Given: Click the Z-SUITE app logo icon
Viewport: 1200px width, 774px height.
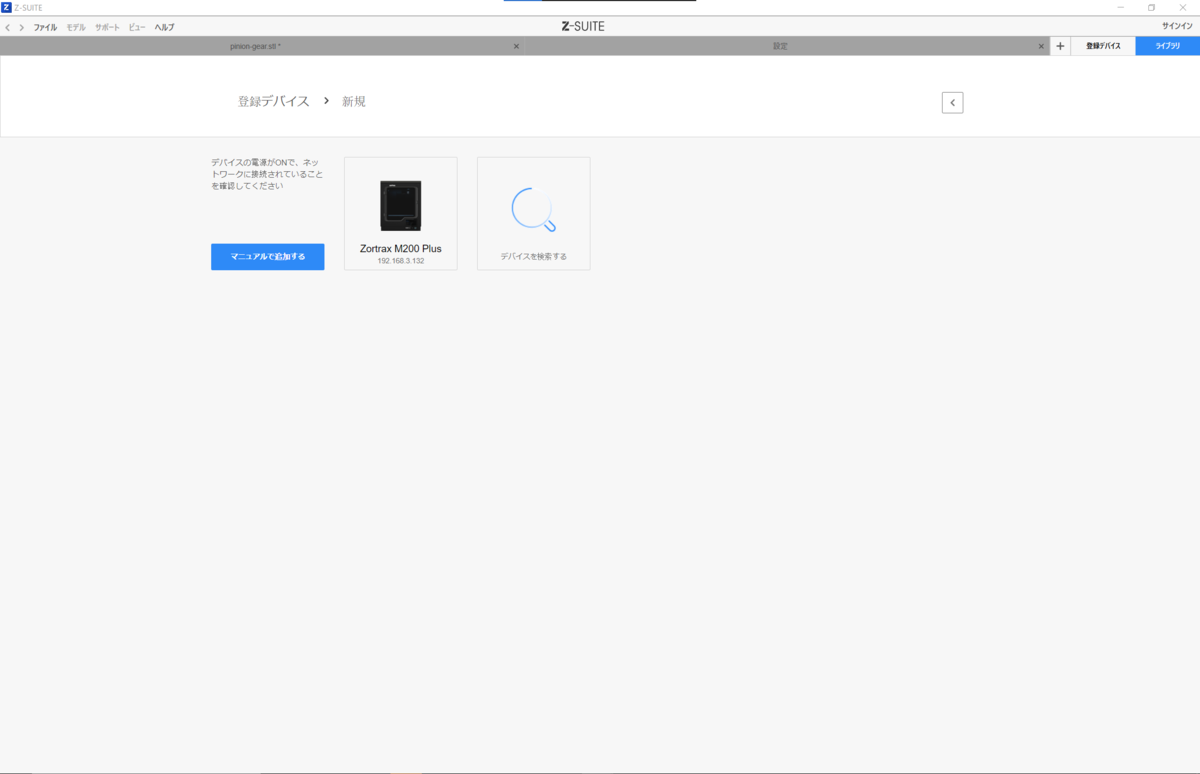Looking at the screenshot, I should pyautogui.click(x=6, y=7).
